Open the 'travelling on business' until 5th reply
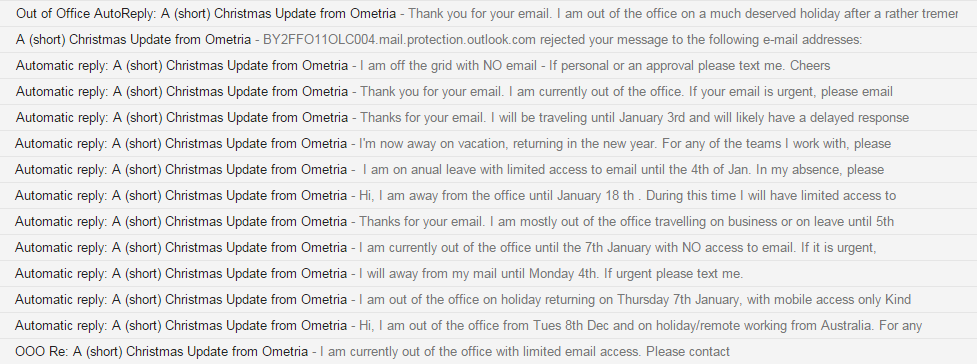This screenshot has height=364, width=977. coord(488,221)
